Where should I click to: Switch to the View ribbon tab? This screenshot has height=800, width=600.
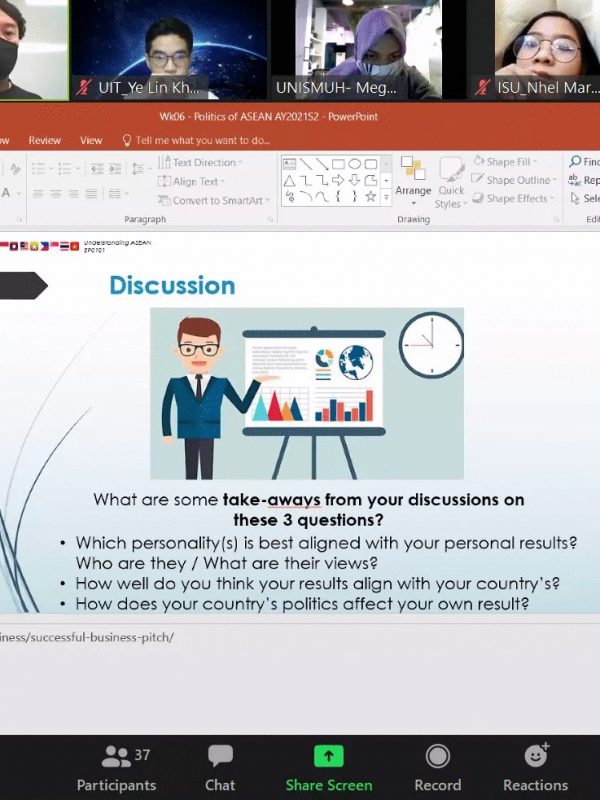[x=91, y=141]
